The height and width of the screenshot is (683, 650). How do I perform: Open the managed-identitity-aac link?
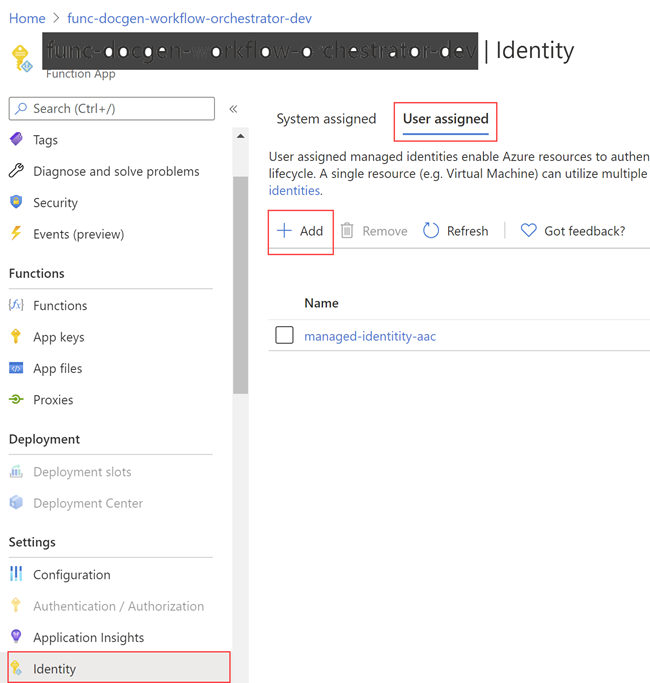370,336
